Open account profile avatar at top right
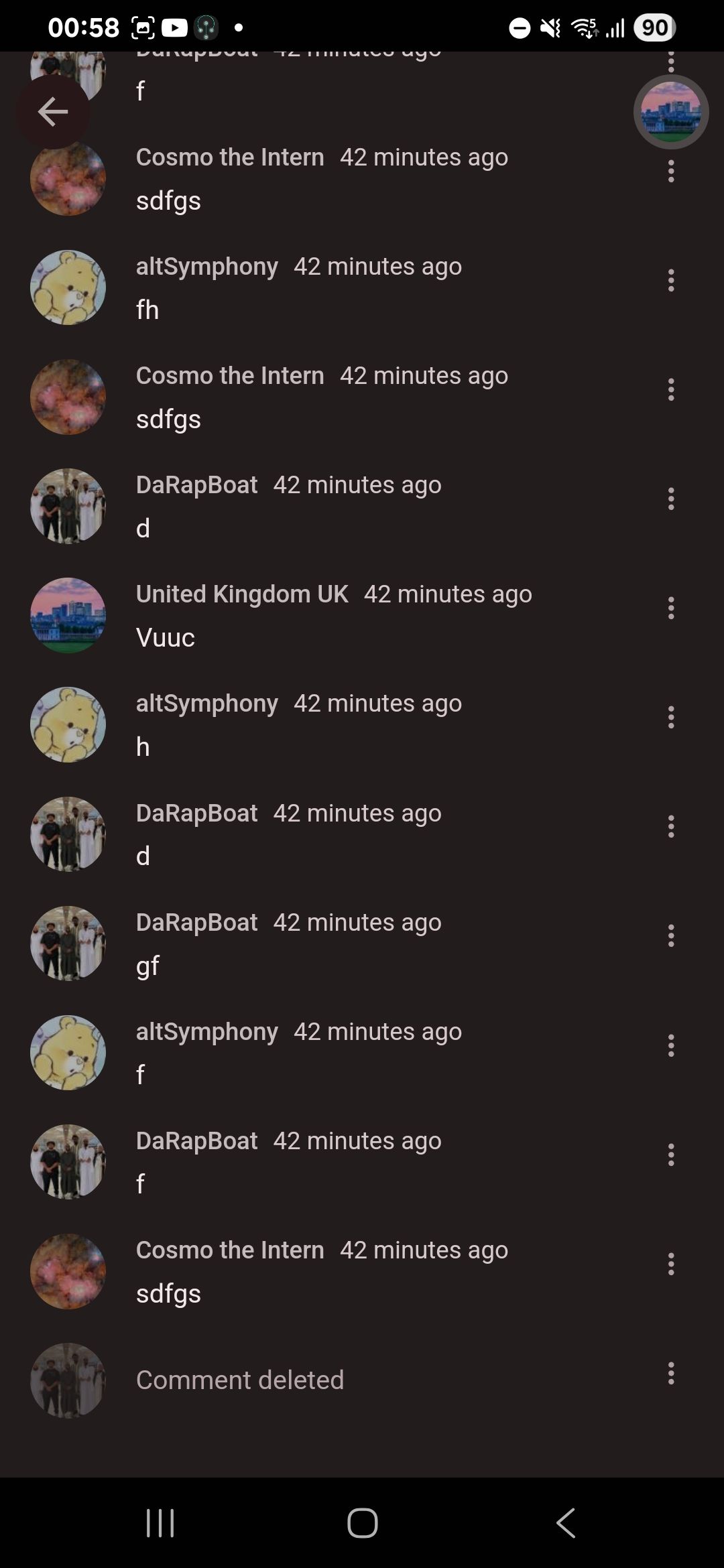Viewport: 724px width, 1568px height. (671, 112)
